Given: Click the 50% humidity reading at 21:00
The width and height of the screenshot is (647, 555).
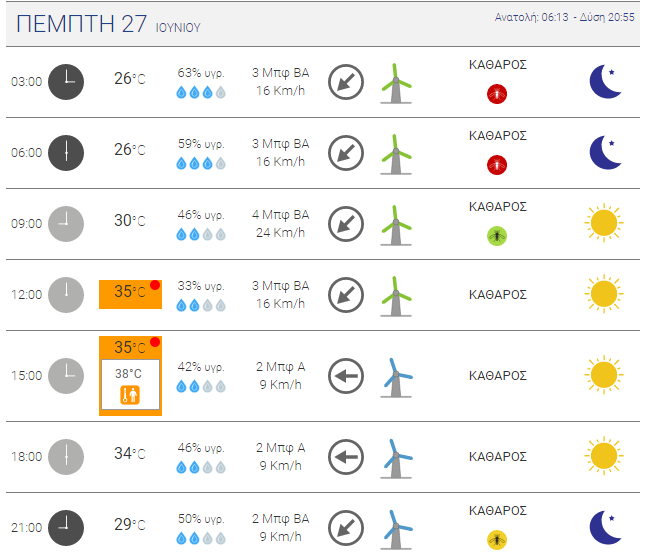Looking at the screenshot, I should (201, 519).
